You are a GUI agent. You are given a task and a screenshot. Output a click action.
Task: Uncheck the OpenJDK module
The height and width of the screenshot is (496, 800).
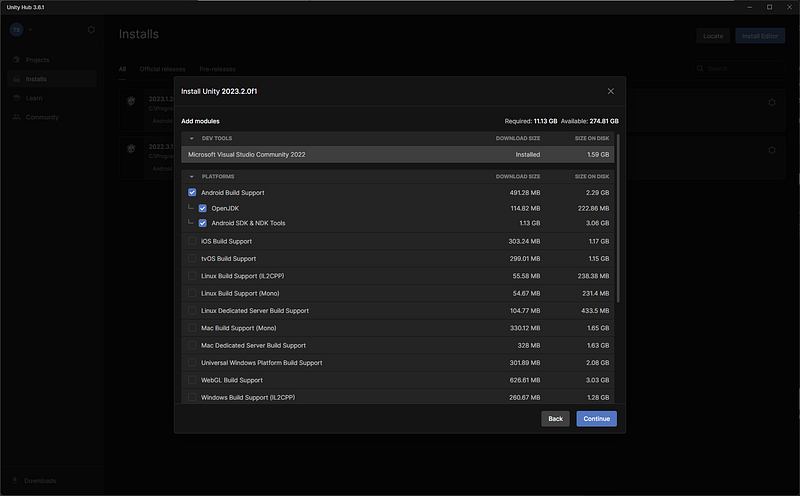pos(203,208)
